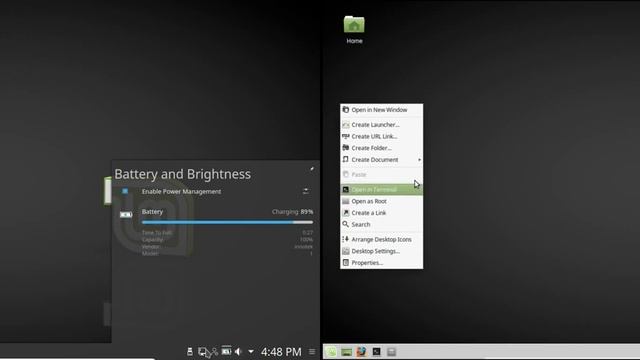
Task: Click the battery tray icon
Action: click(x=226, y=351)
